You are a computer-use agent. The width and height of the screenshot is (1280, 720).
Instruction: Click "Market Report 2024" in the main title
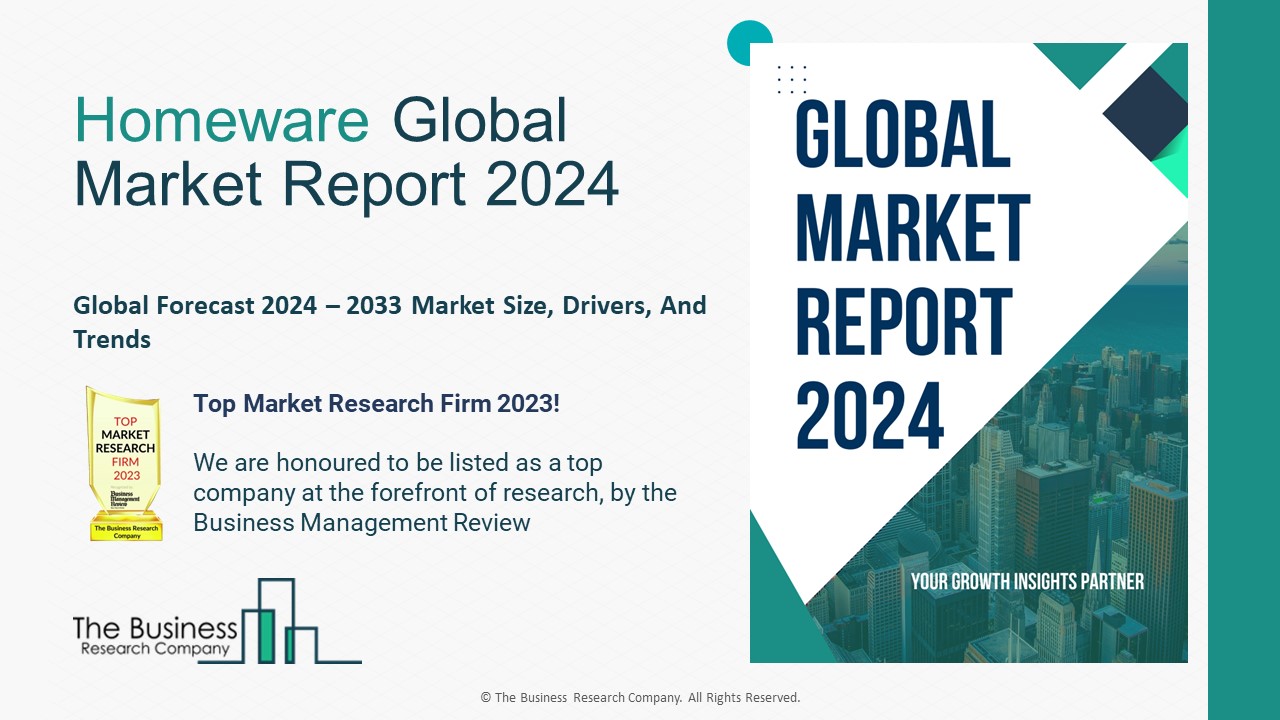pyautogui.click(x=344, y=186)
